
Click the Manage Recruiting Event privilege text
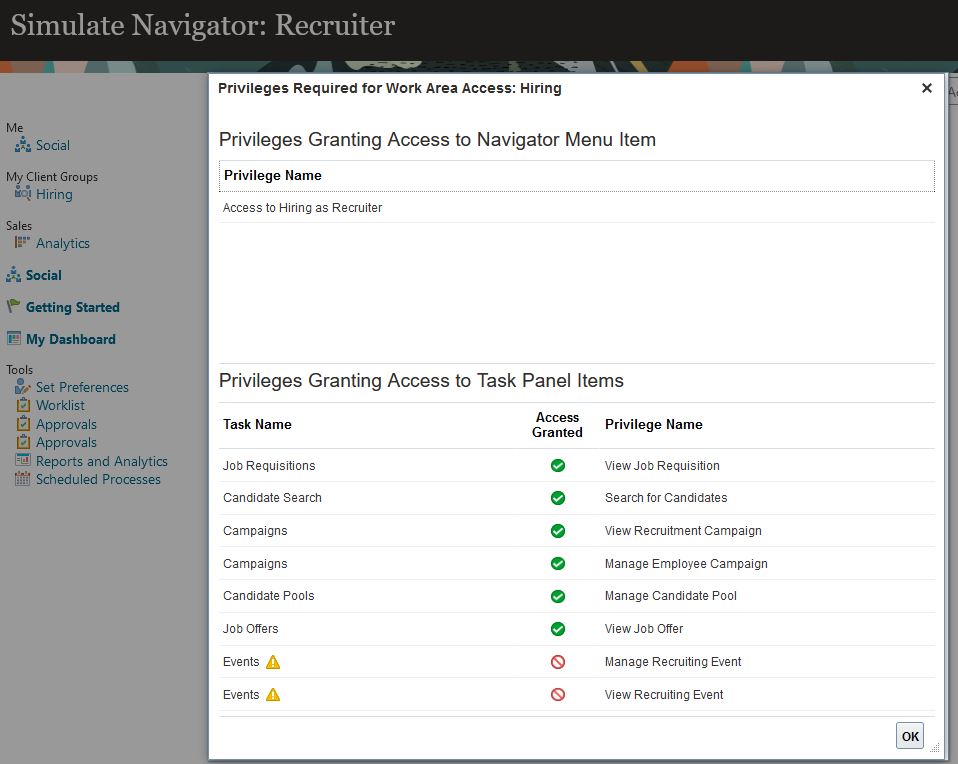pos(673,662)
